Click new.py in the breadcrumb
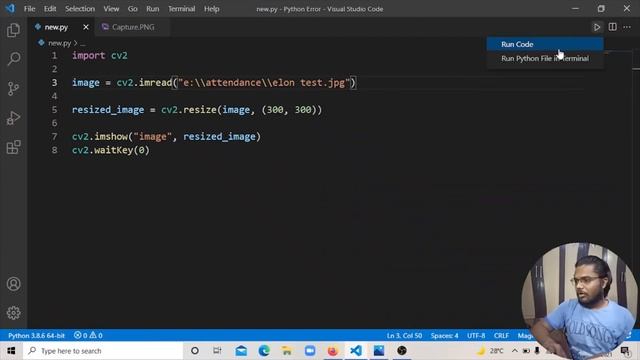 coord(59,43)
